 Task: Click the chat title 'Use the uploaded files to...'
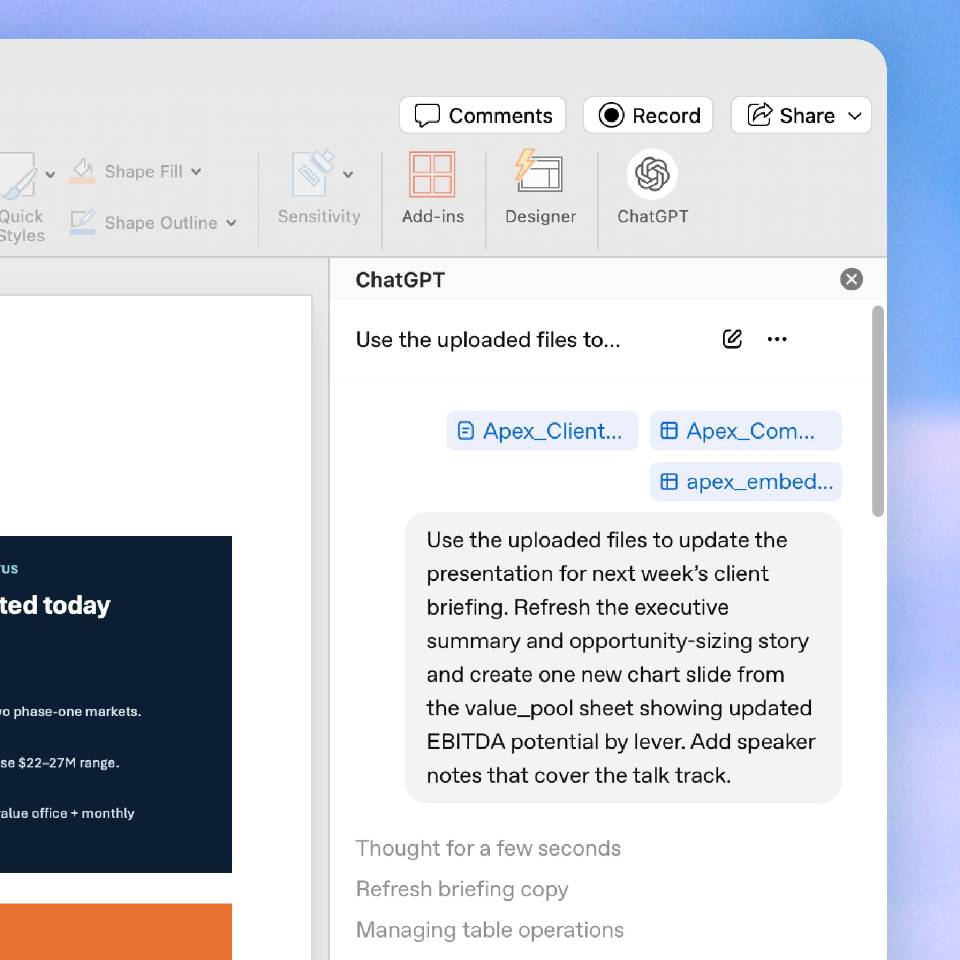click(488, 340)
